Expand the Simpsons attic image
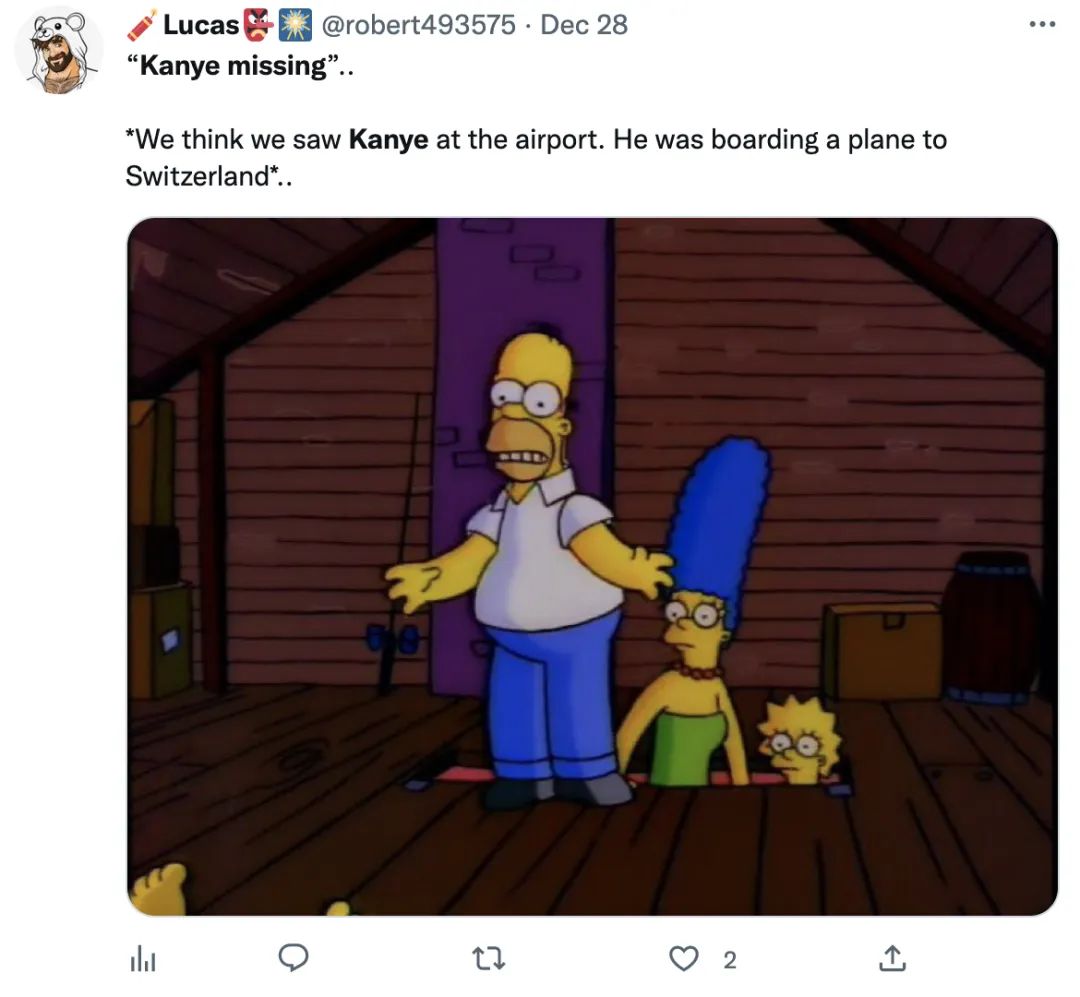 pos(592,566)
